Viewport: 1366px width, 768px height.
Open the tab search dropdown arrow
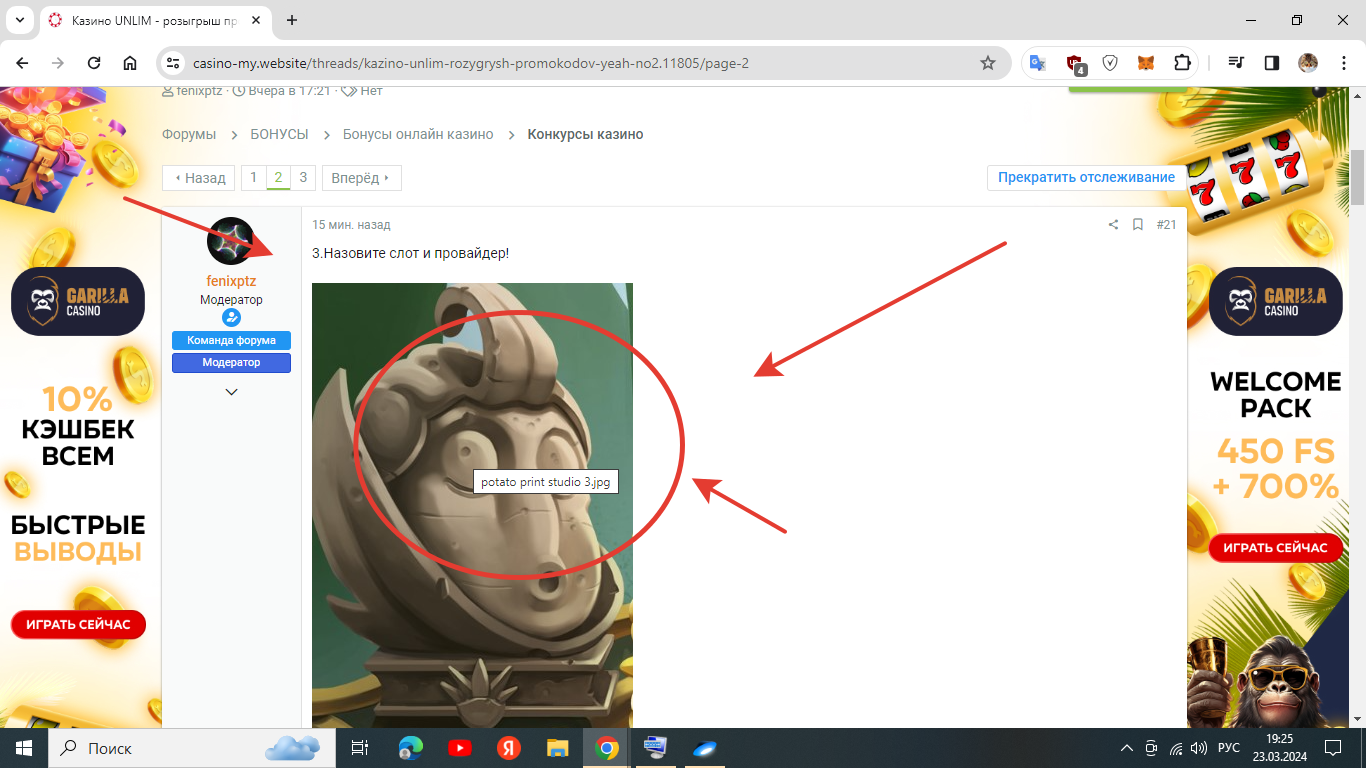(x=20, y=20)
